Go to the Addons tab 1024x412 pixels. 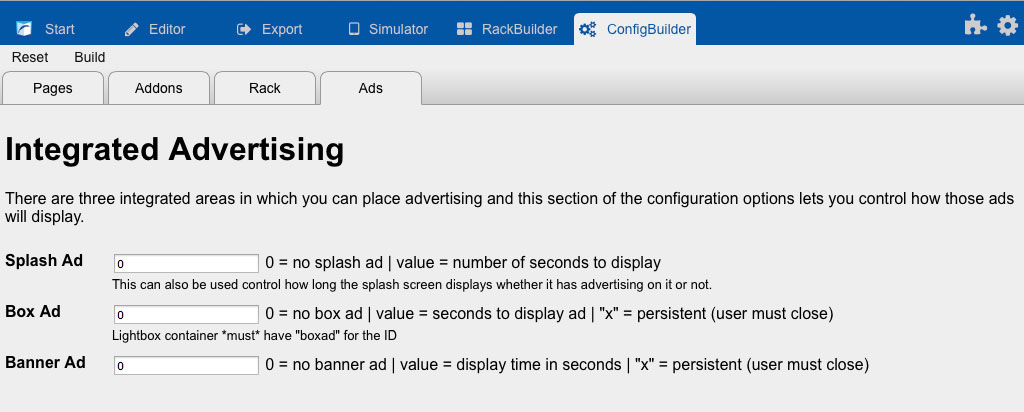coord(159,88)
